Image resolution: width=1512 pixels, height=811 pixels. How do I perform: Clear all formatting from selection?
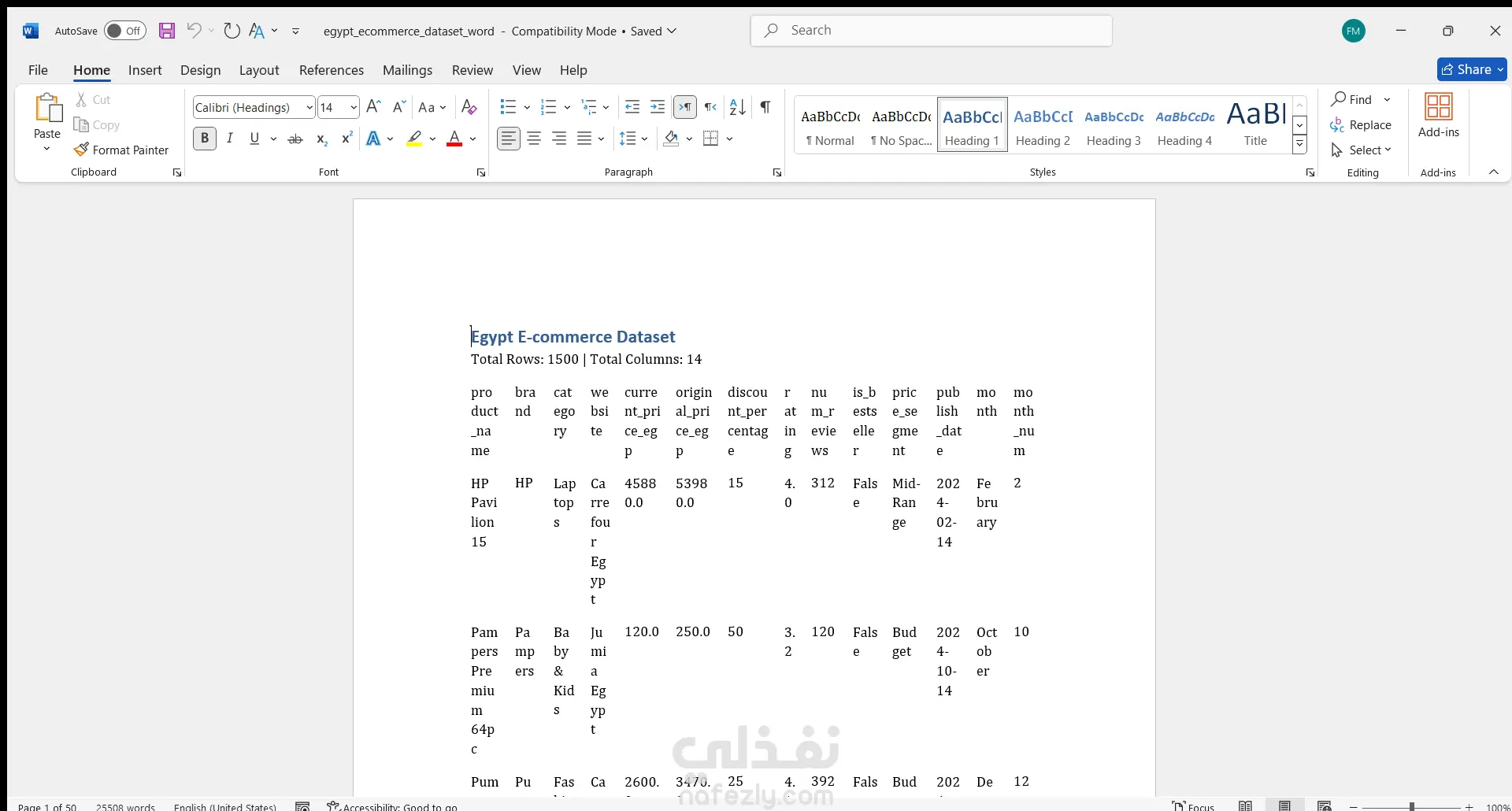[469, 107]
